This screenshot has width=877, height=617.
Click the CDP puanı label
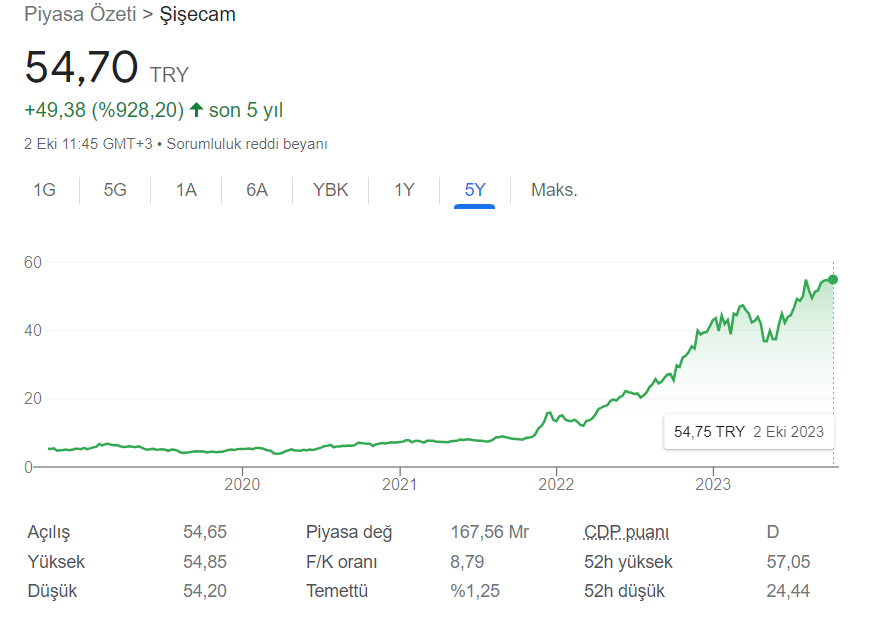(x=626, y=532)
